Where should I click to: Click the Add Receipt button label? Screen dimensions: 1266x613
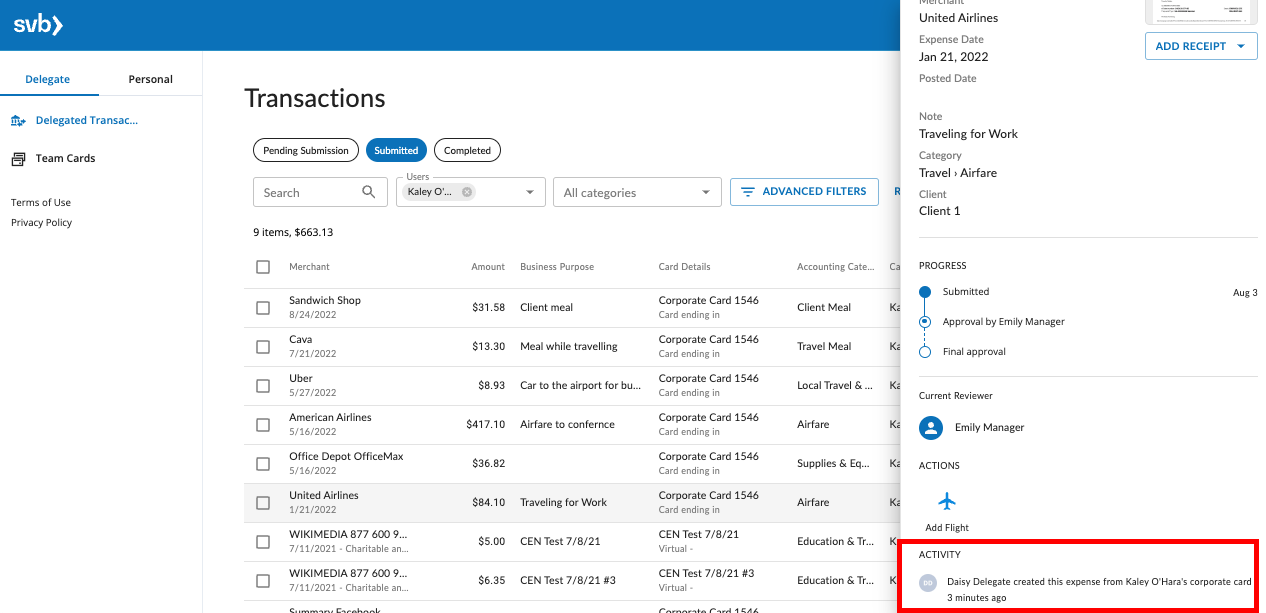[1190, 46]
